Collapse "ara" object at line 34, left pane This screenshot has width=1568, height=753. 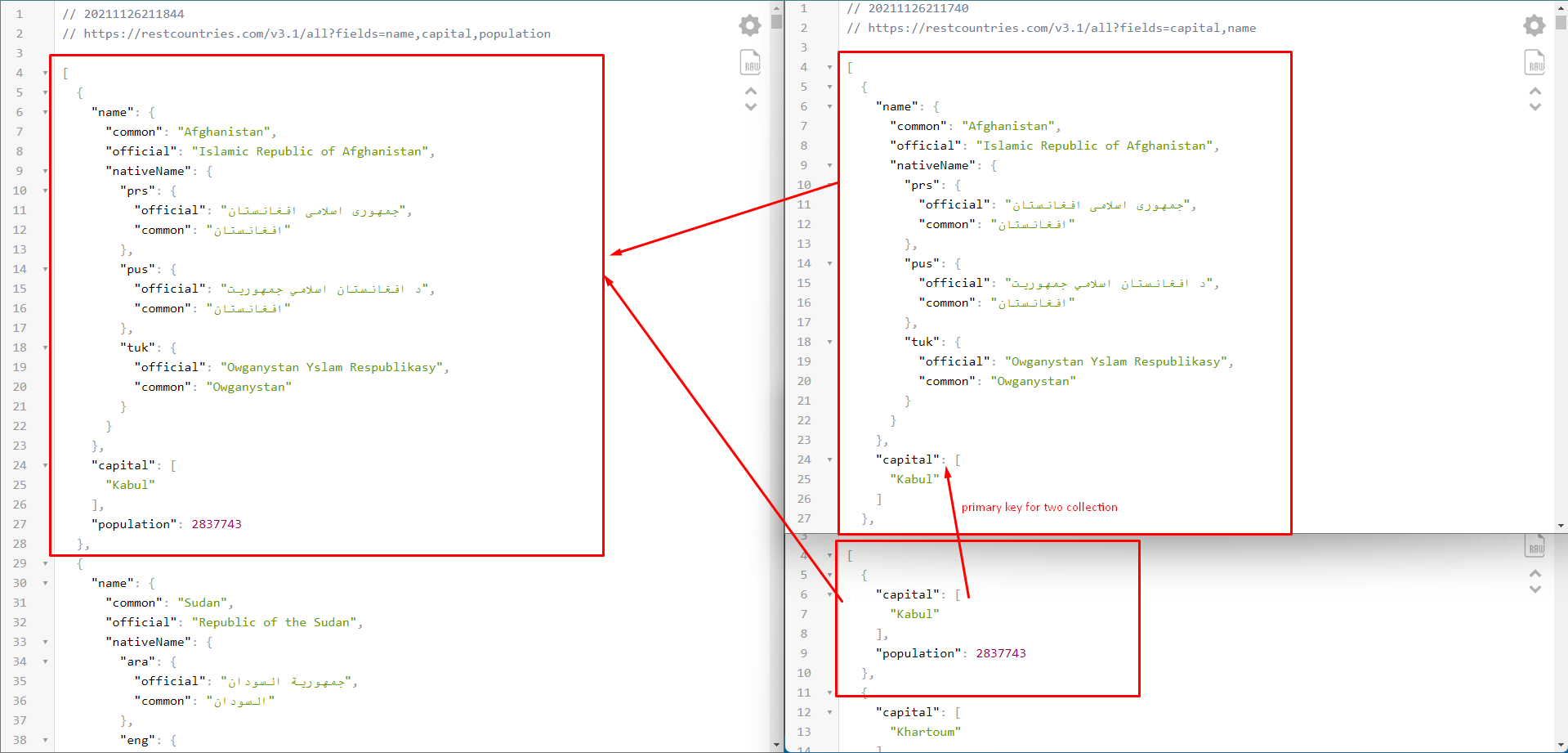point(45,661)
